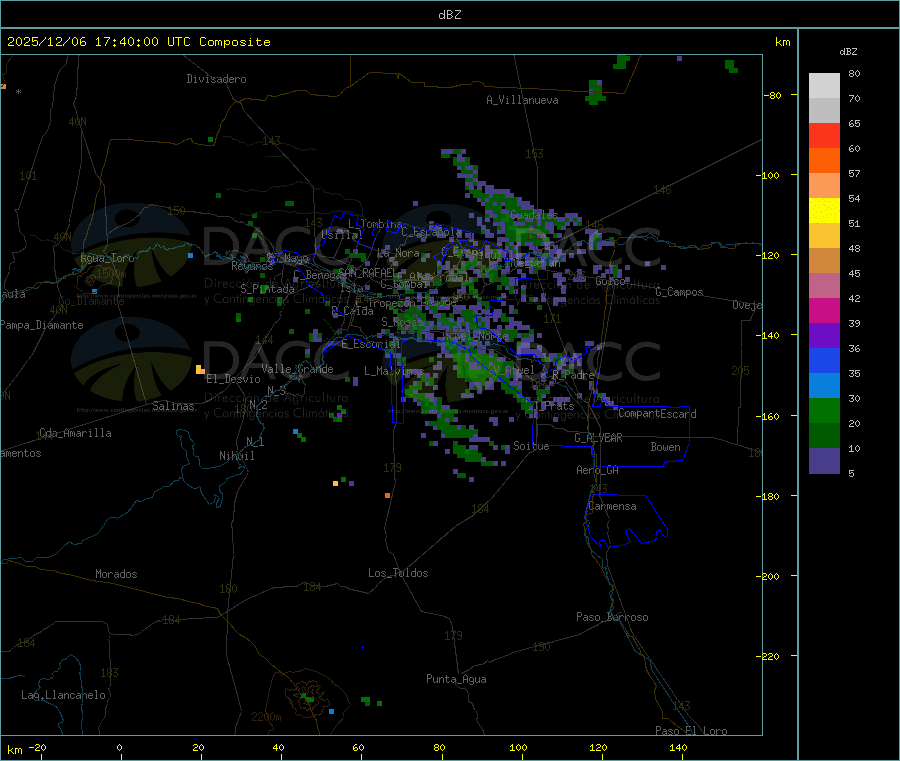
Task: Click the Paso_Barroso map label
Action: [612, 617]
